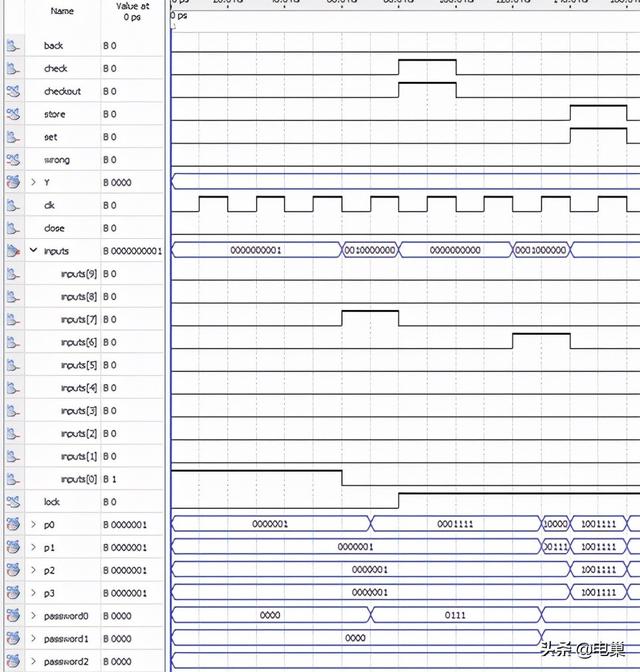Click the pin icon beside inputs[0]
Viewport: 640px width, 672px height.
point(13,479)
